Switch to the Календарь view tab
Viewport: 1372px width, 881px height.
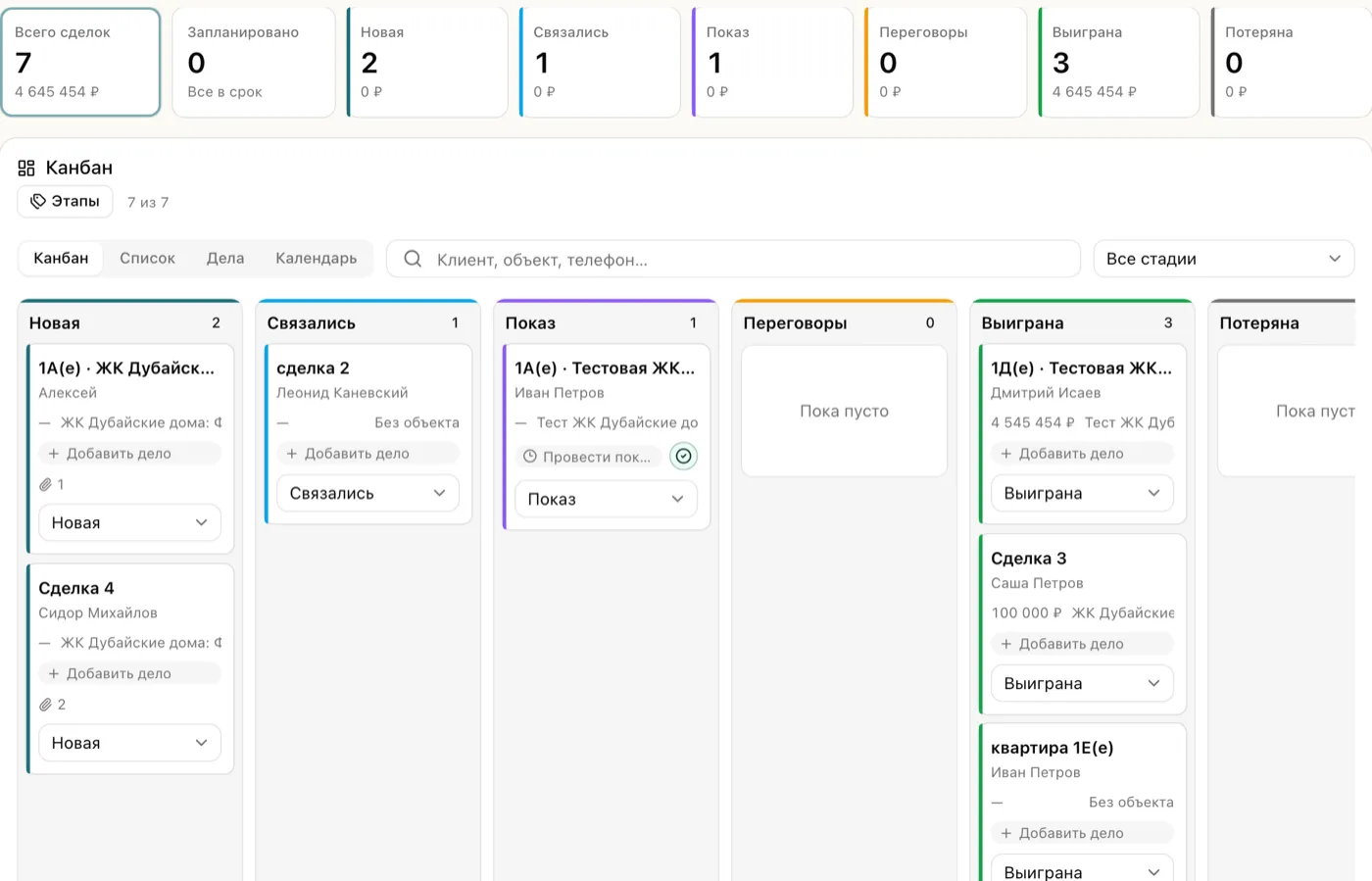pyautogui.click(x=316, y=259)
